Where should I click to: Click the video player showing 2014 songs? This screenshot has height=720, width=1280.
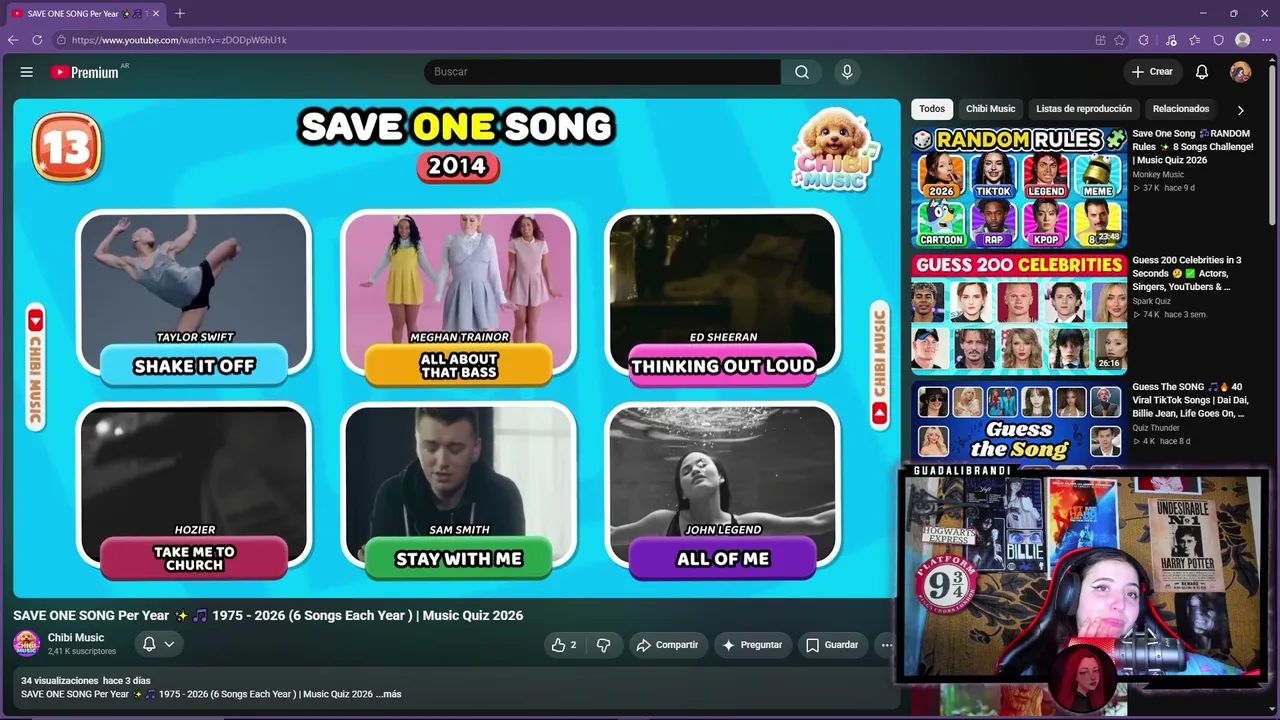457,348
